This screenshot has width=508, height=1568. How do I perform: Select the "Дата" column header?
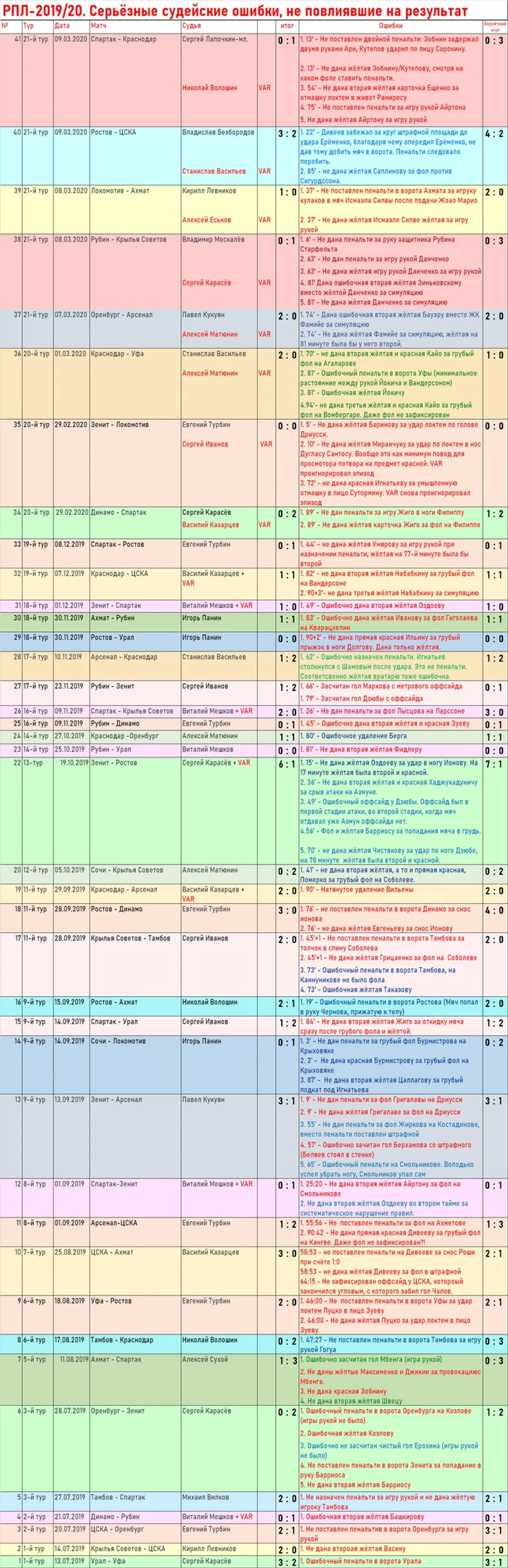coord(62,26)
